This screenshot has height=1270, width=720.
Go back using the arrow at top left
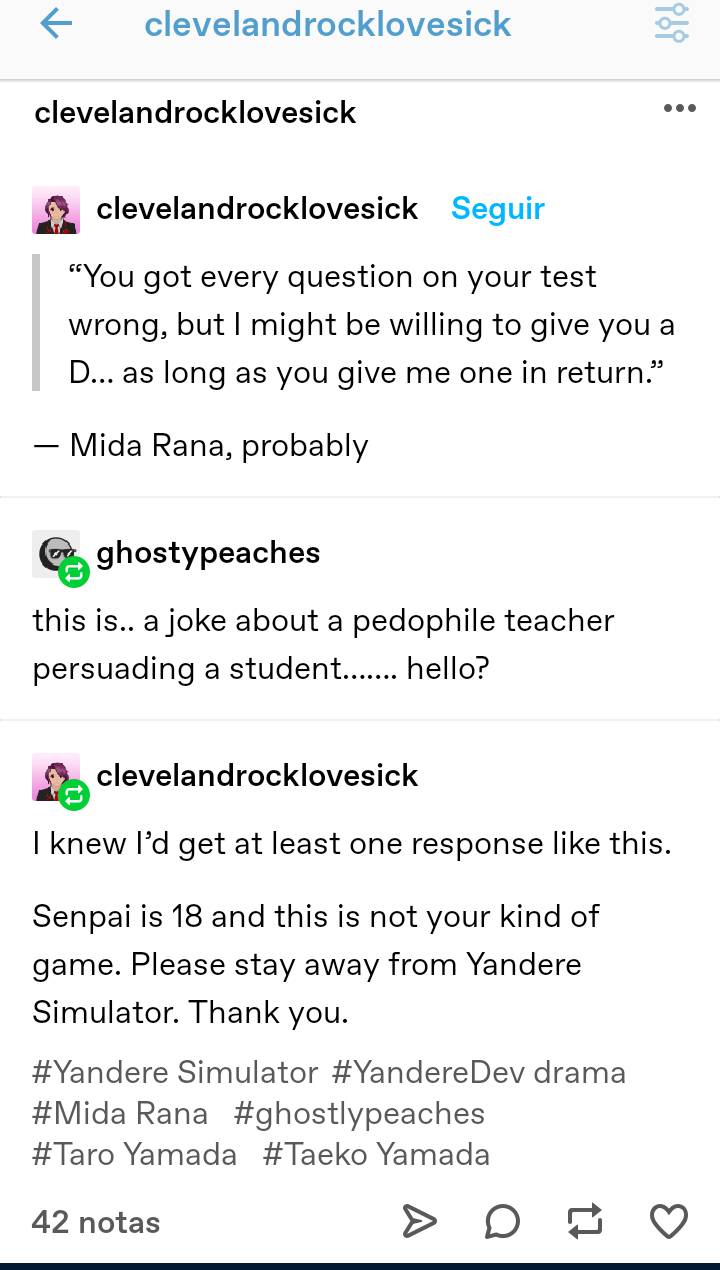pyautogui.click(x=57, y=25)
